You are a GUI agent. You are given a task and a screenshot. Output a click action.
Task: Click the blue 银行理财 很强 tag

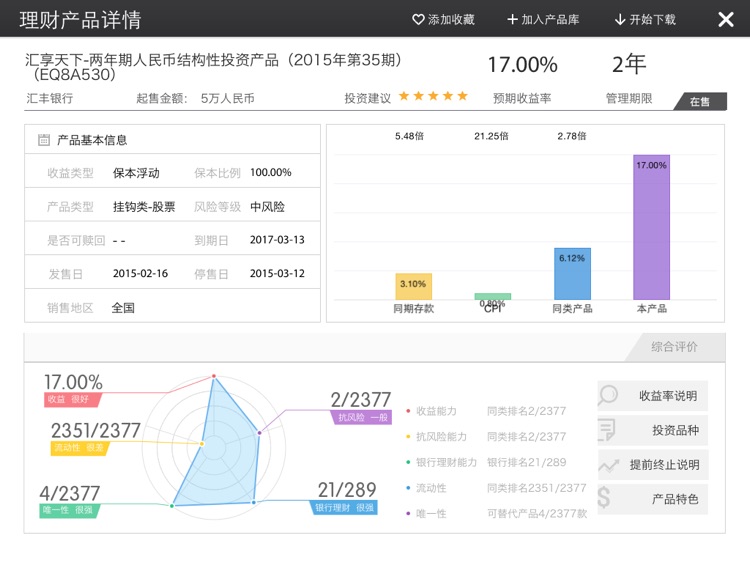click(x=344, y=508)
